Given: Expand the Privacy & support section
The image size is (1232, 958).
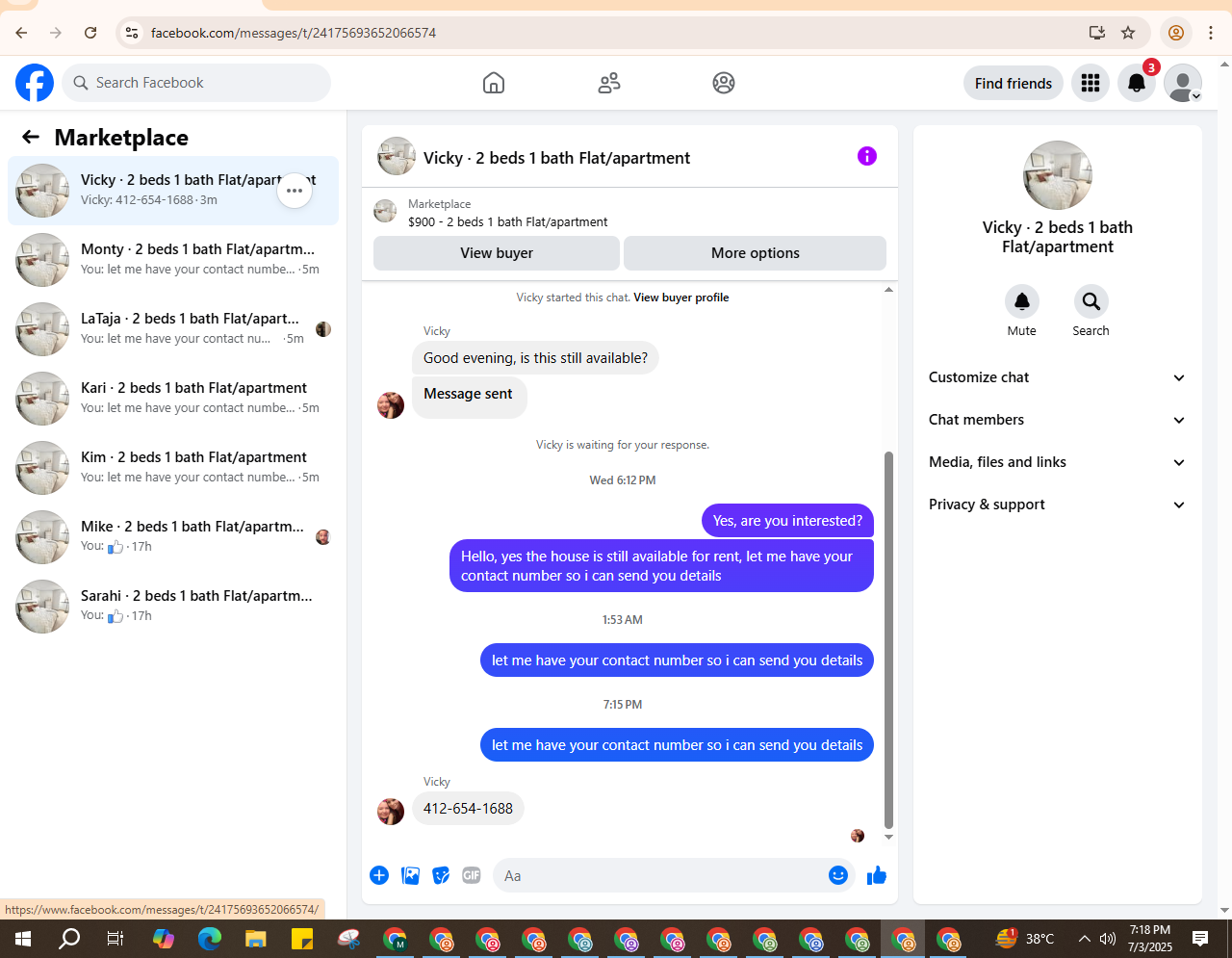Looking at the screenshot, I should [1057, 505].
